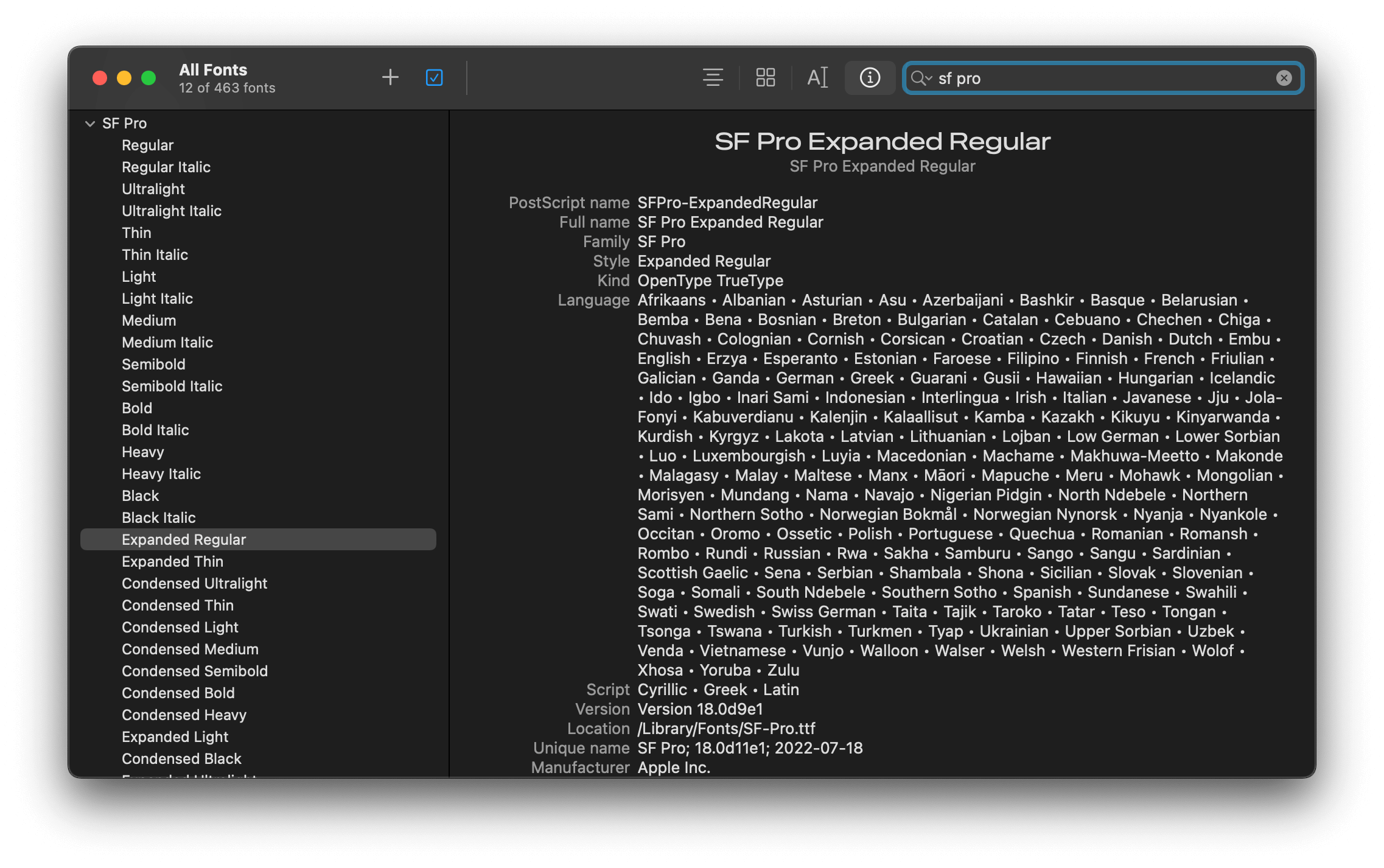Click the info panel icon
Image resolution: width=1384 pixels, height=868 pixels.
[x=868, y=77]
